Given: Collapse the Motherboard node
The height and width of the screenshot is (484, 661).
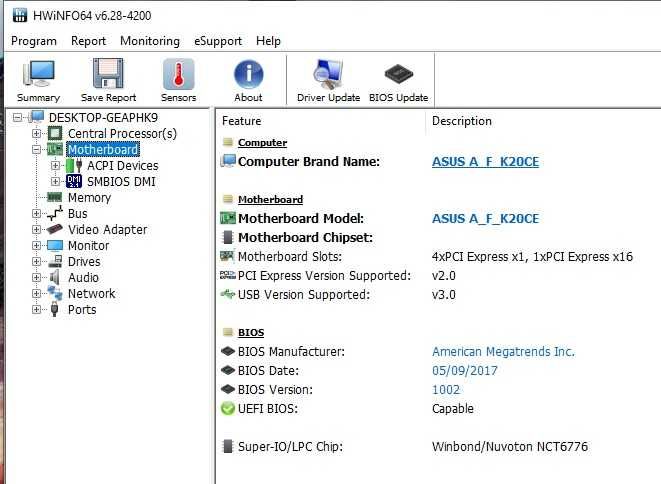Looking at the screenshot, I should point(37,149).
